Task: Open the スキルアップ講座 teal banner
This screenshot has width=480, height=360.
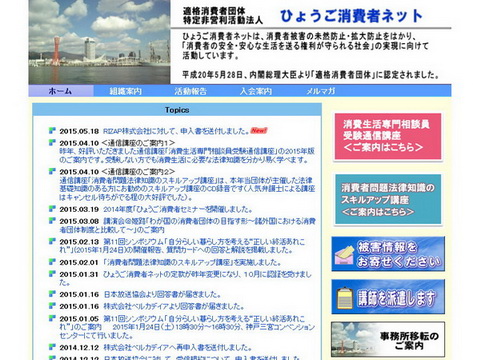Action: pyautogui.click(x=388, y=199)
